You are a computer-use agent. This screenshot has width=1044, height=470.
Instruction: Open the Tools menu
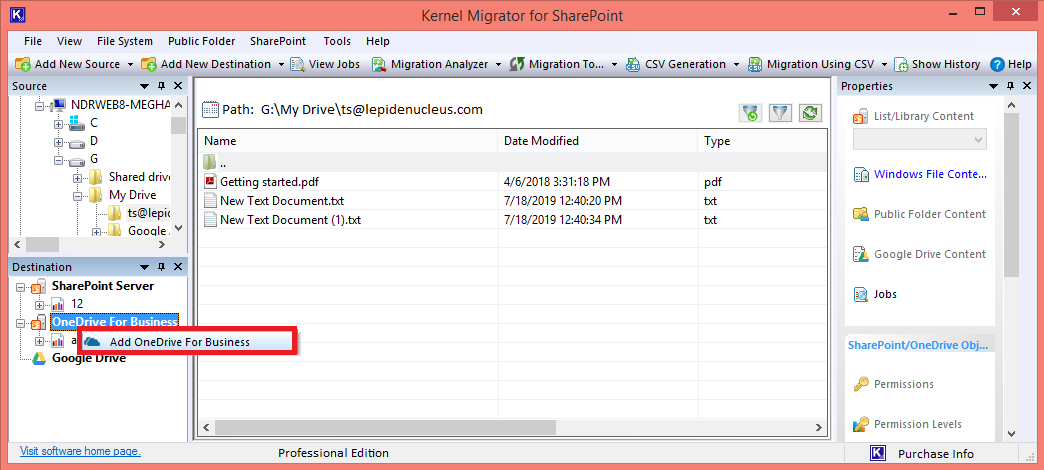pyautogui.click(x=337, y=41)
